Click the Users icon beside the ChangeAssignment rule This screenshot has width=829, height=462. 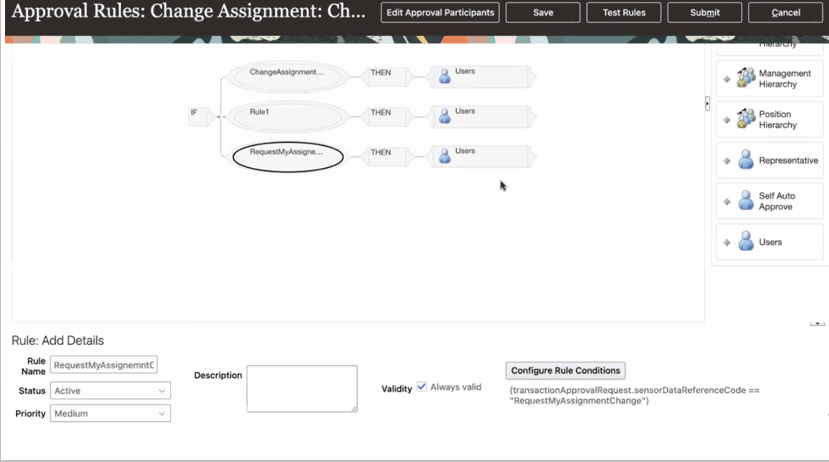click(445, 76)
